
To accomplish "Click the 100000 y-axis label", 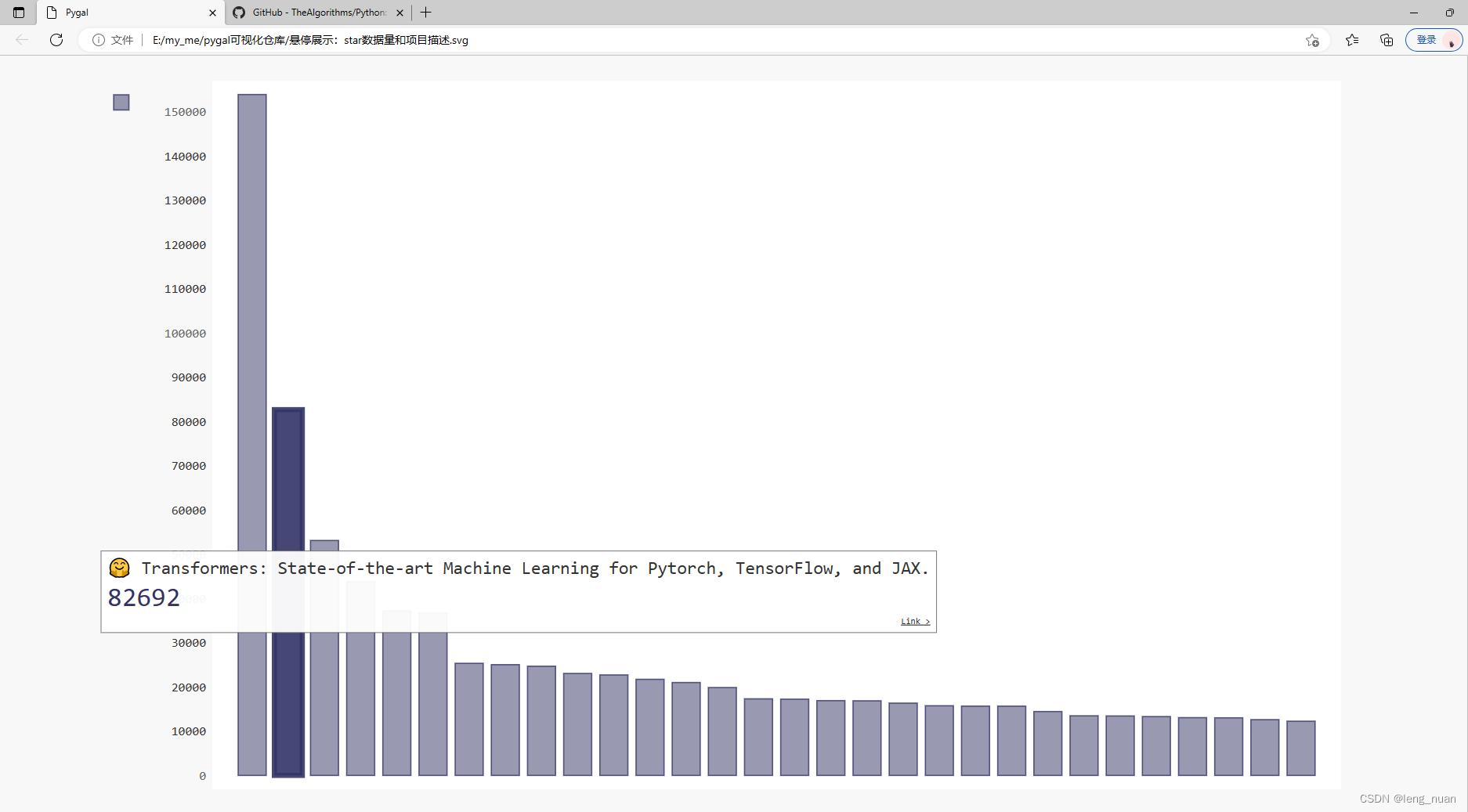I will (185, 334).
